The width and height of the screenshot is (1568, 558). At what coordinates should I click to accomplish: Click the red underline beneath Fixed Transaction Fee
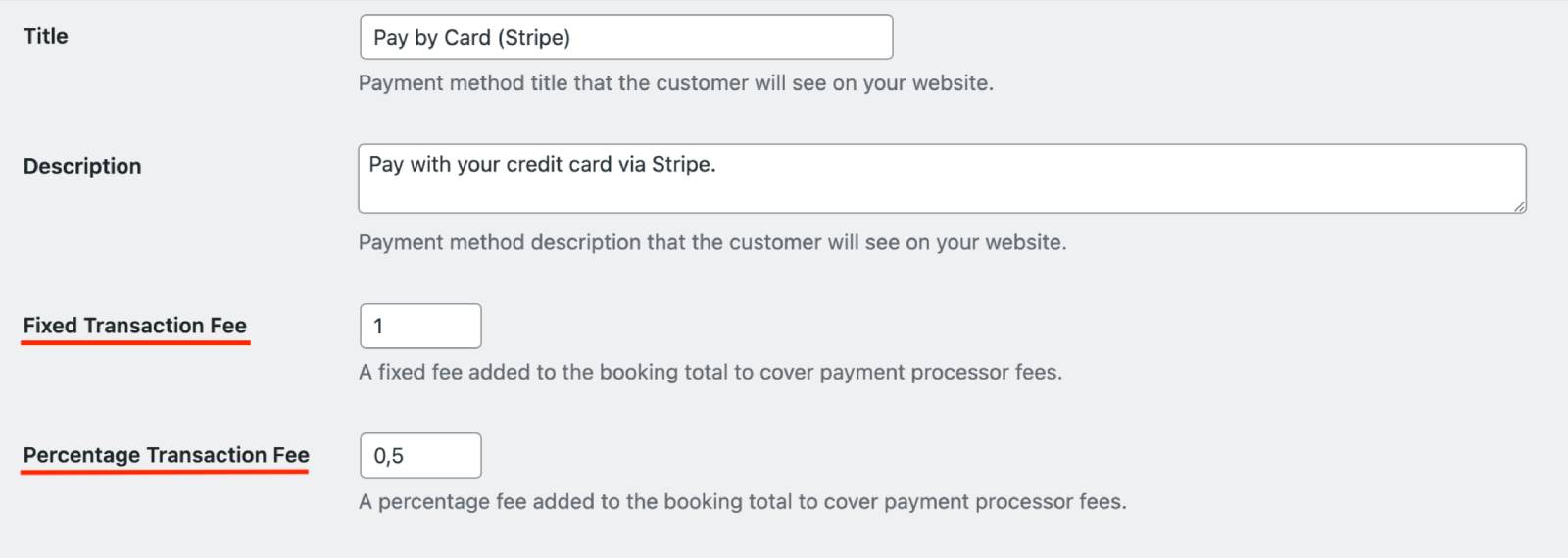(x=135, y=342)
